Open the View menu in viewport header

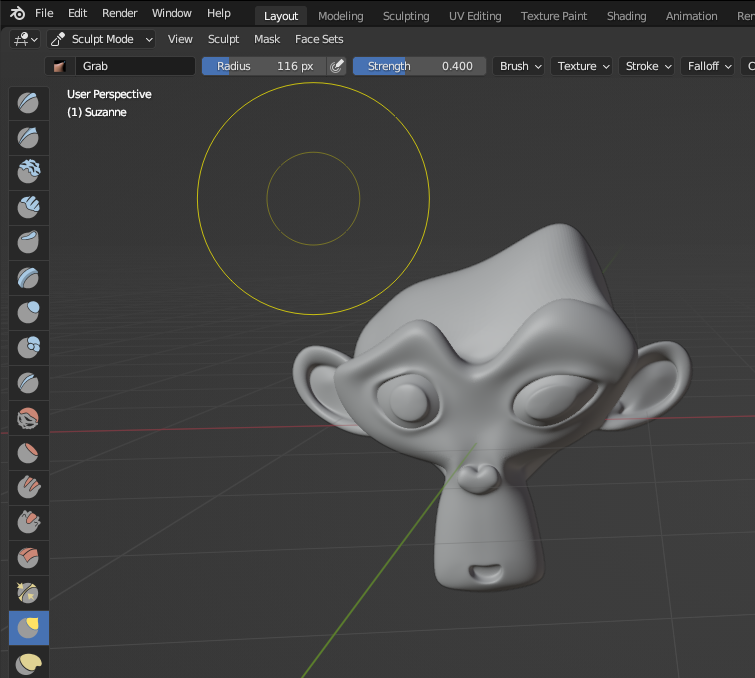coord(180,39)
